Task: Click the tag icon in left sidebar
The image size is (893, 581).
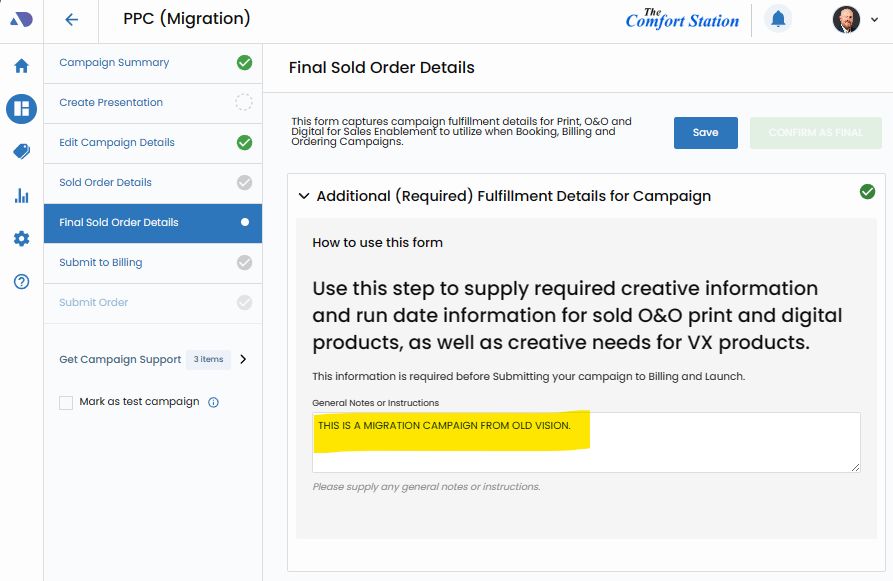Action: coord(21,151)
